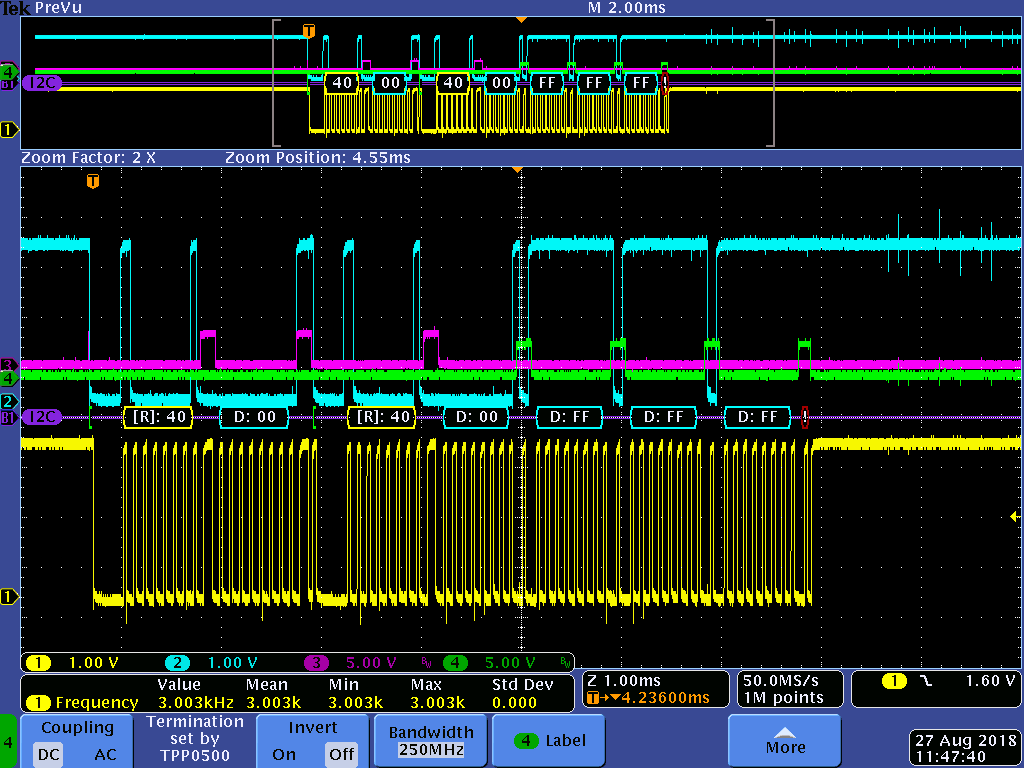The image size is (1024, 768).
Task: Click the Frequency measurement channel 1 badge
Action: pyautogui.click(x=38, y=703)
